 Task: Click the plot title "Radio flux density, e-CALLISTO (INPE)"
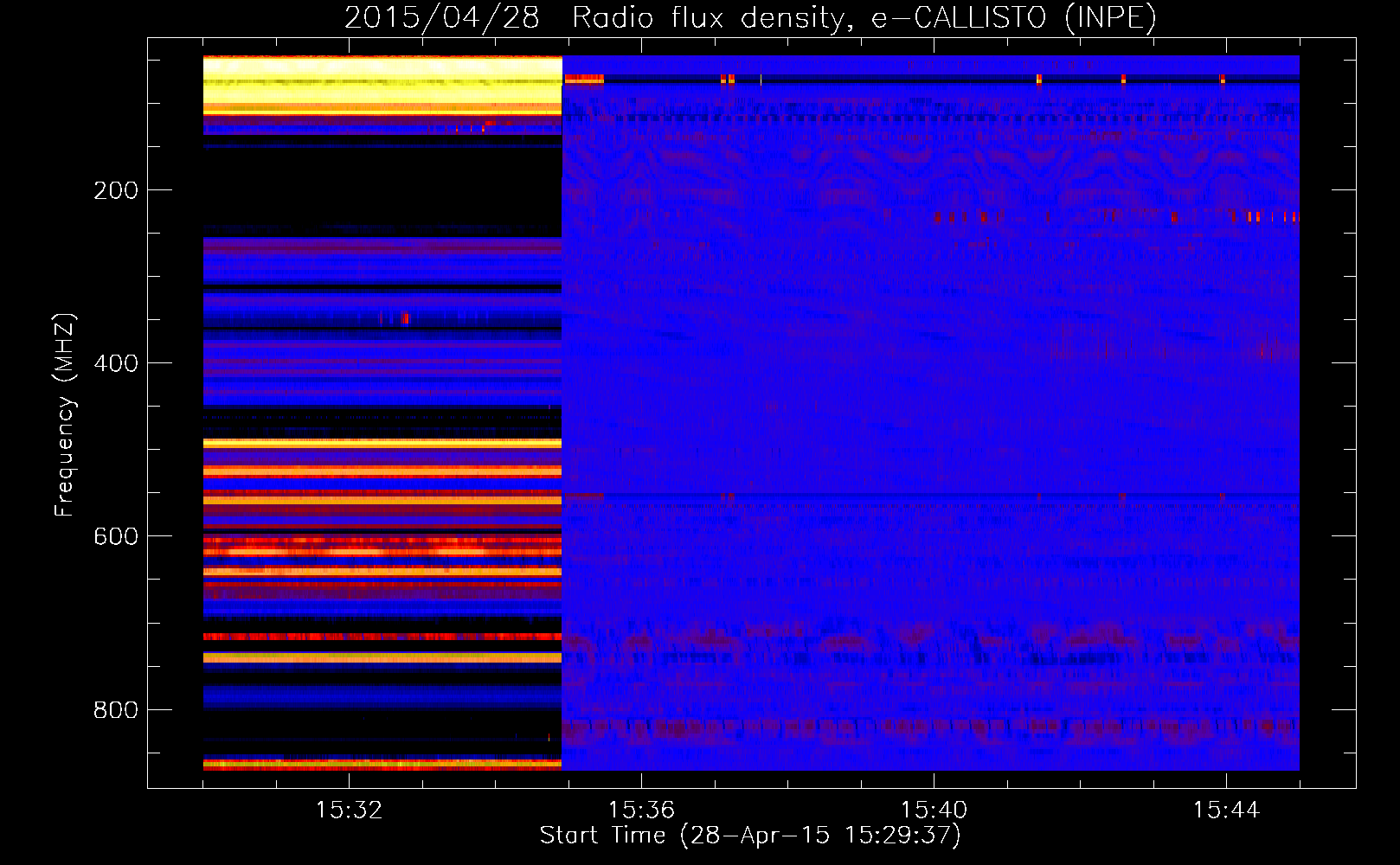864,17
